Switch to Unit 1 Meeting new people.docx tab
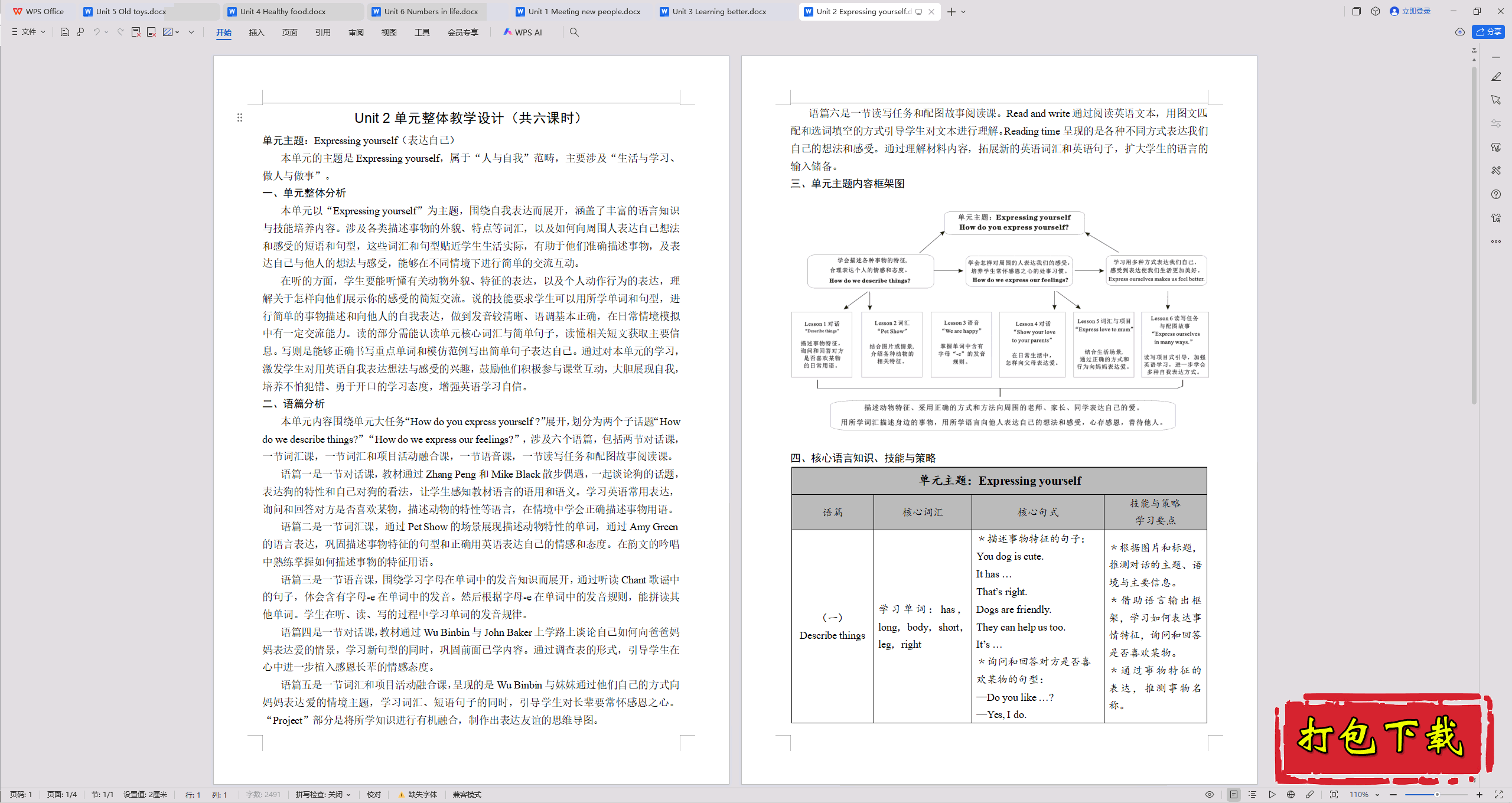 581,11
